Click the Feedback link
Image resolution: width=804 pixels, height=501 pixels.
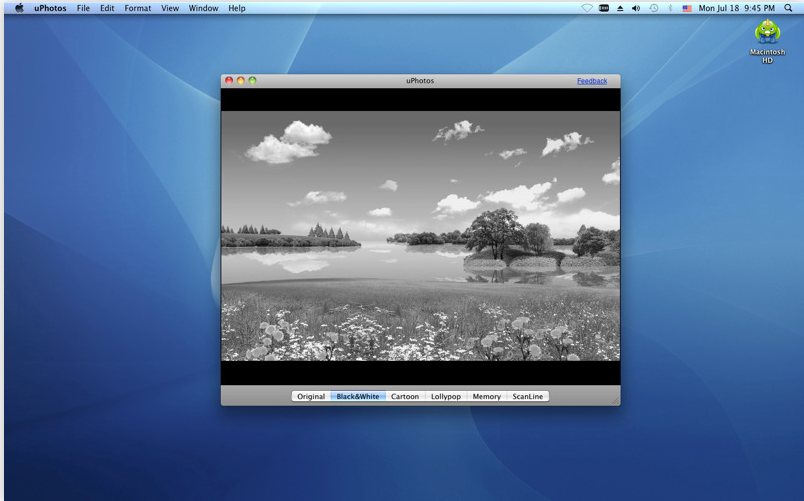pyautogui.click(x=592, y=81)
